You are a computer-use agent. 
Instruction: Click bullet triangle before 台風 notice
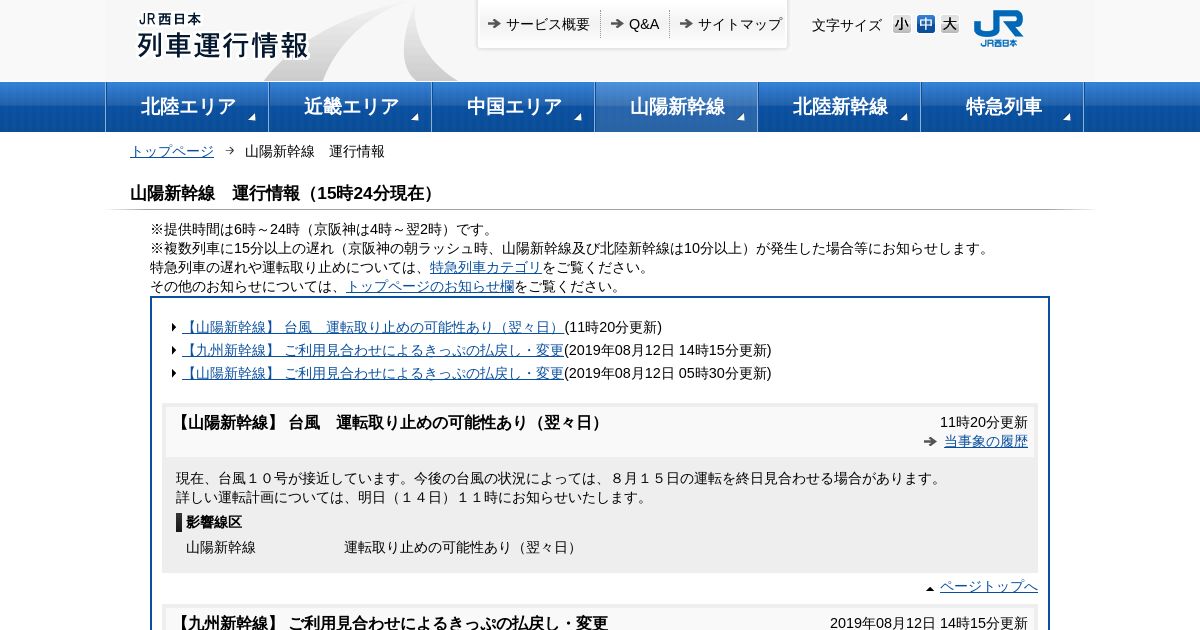174,327
